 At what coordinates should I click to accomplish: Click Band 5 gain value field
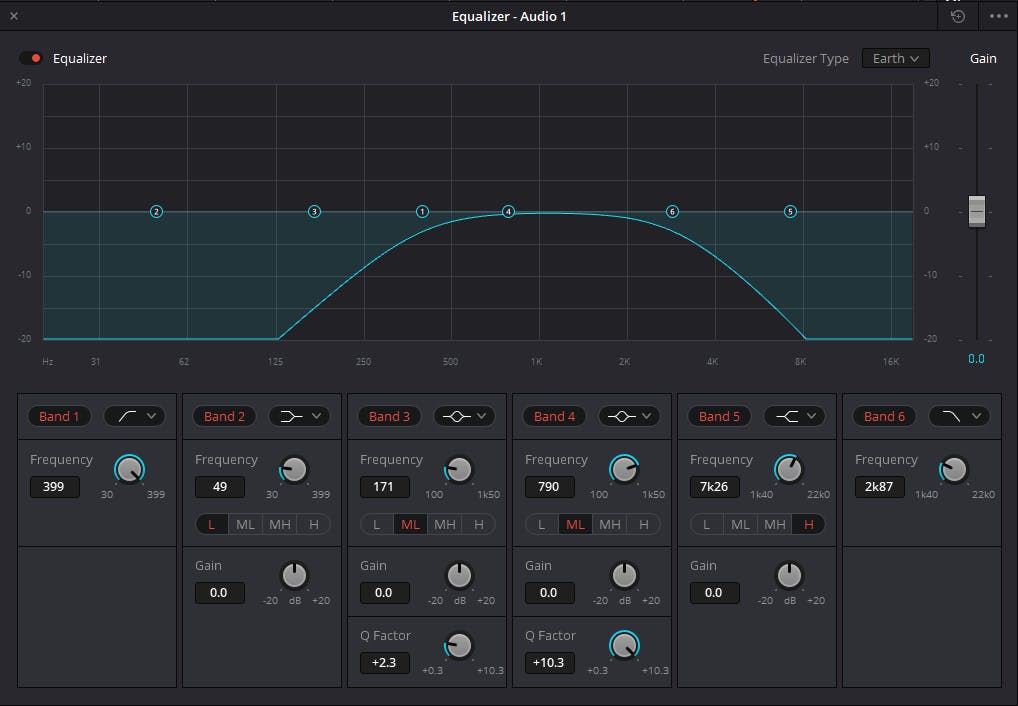714,592
